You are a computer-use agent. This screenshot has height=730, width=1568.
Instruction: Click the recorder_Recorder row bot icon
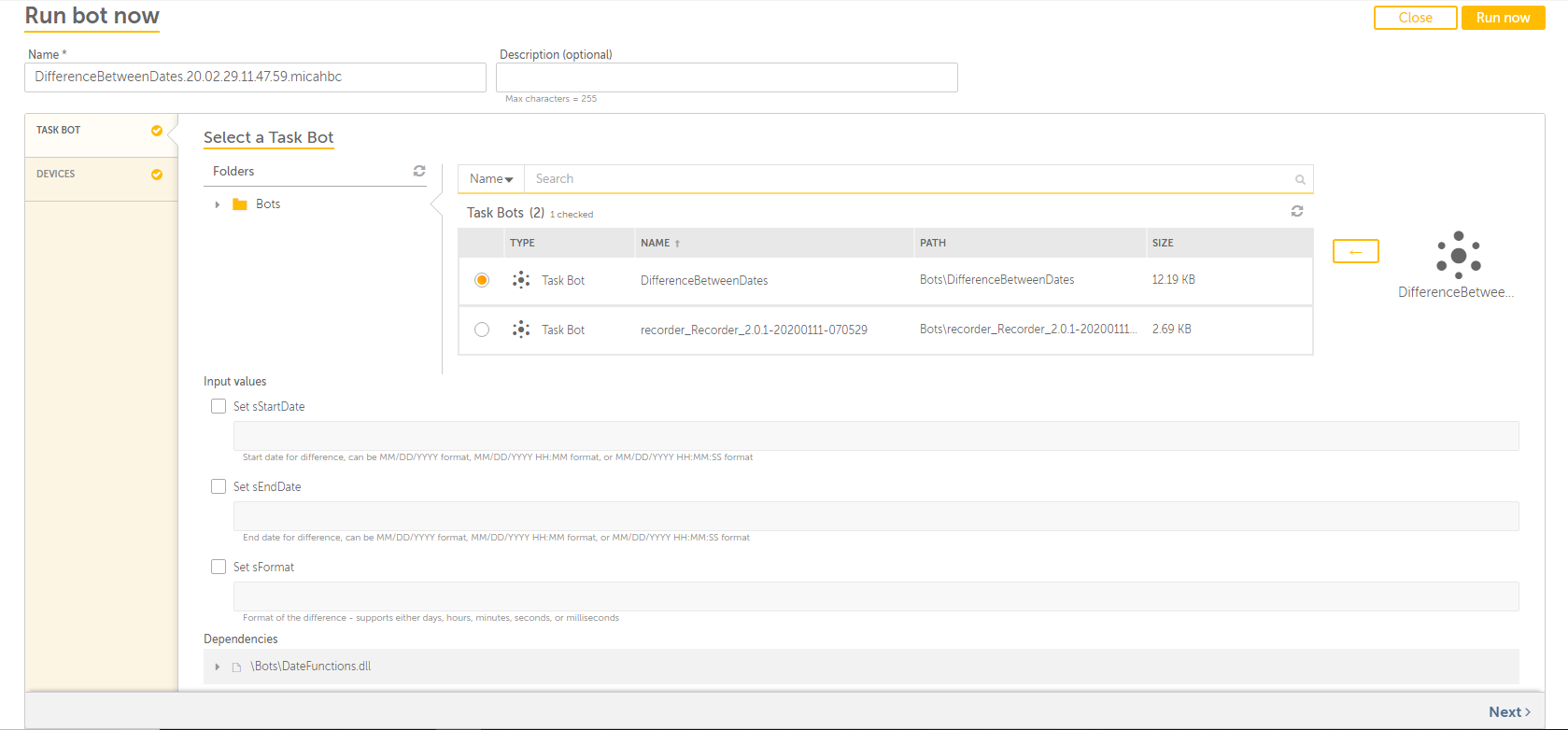click(521, 330)
